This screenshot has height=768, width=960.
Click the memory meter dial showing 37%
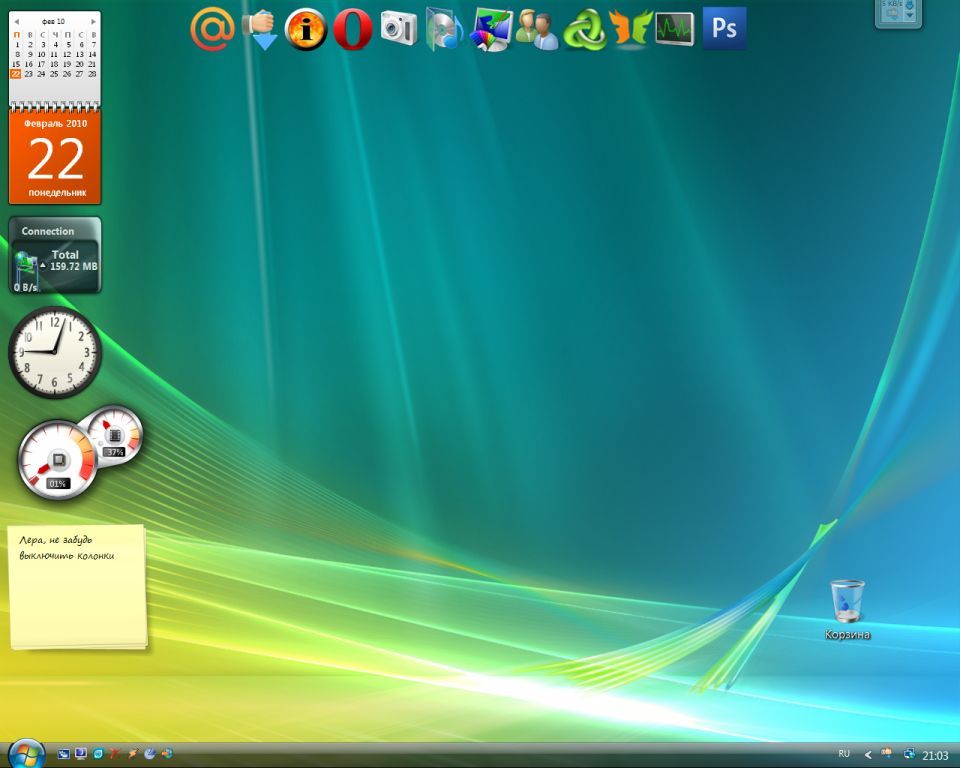[x=114, y=436]
